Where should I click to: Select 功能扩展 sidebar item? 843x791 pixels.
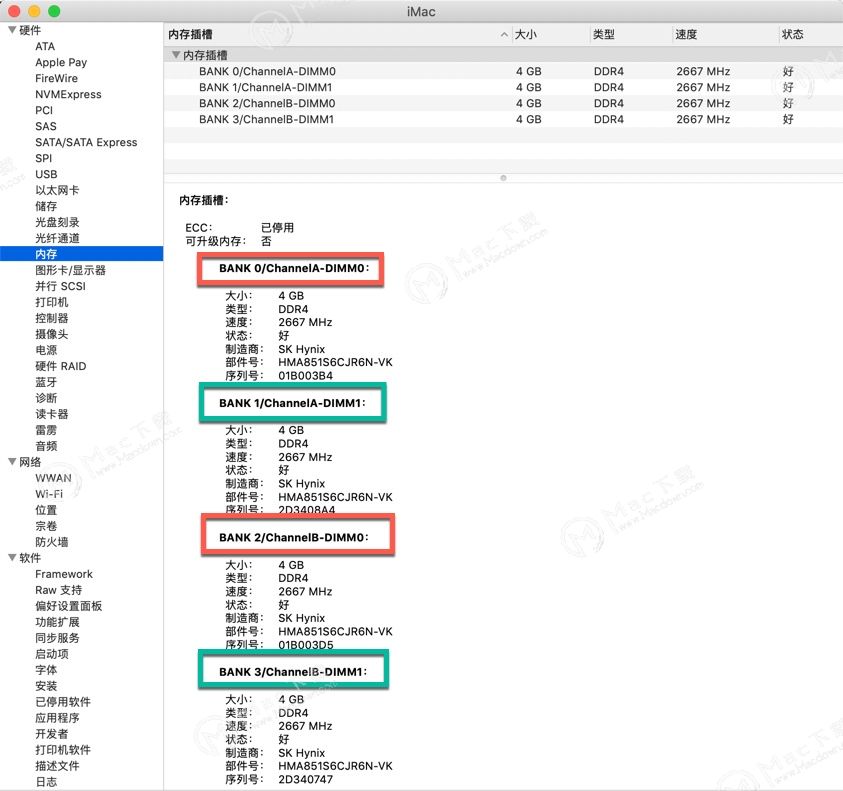pos(57,622)
